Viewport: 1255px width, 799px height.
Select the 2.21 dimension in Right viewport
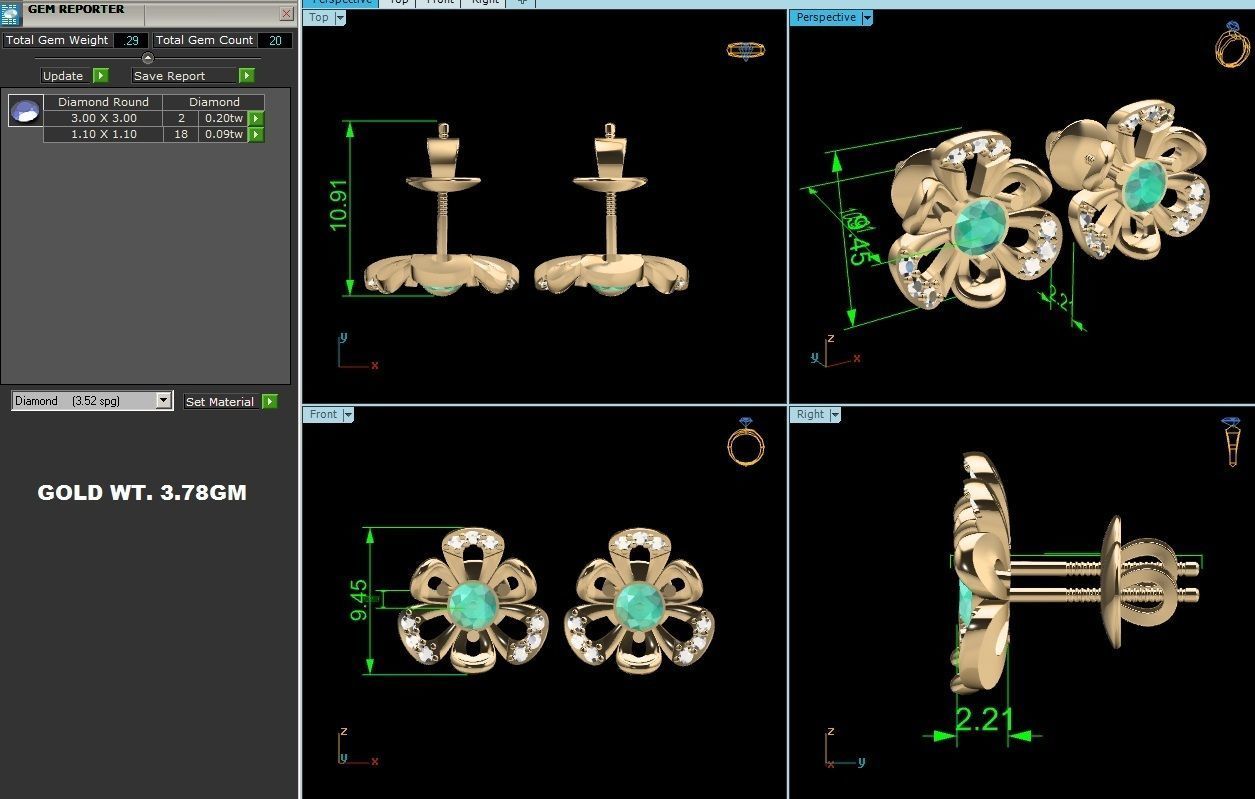[x=984, y=719]
